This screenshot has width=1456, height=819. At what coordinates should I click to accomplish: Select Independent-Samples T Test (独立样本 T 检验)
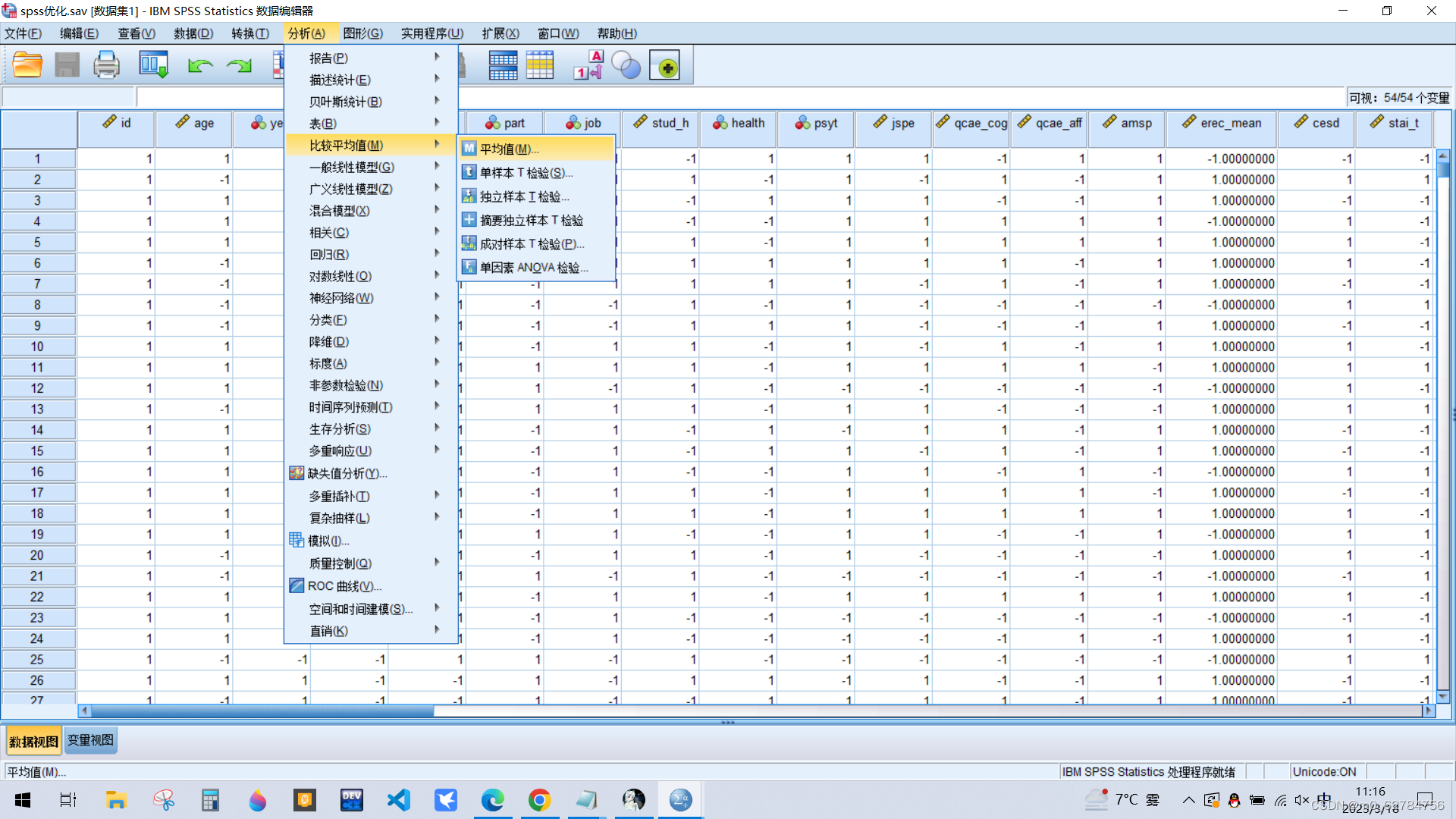pyautogui.click(x=523, y=196)
